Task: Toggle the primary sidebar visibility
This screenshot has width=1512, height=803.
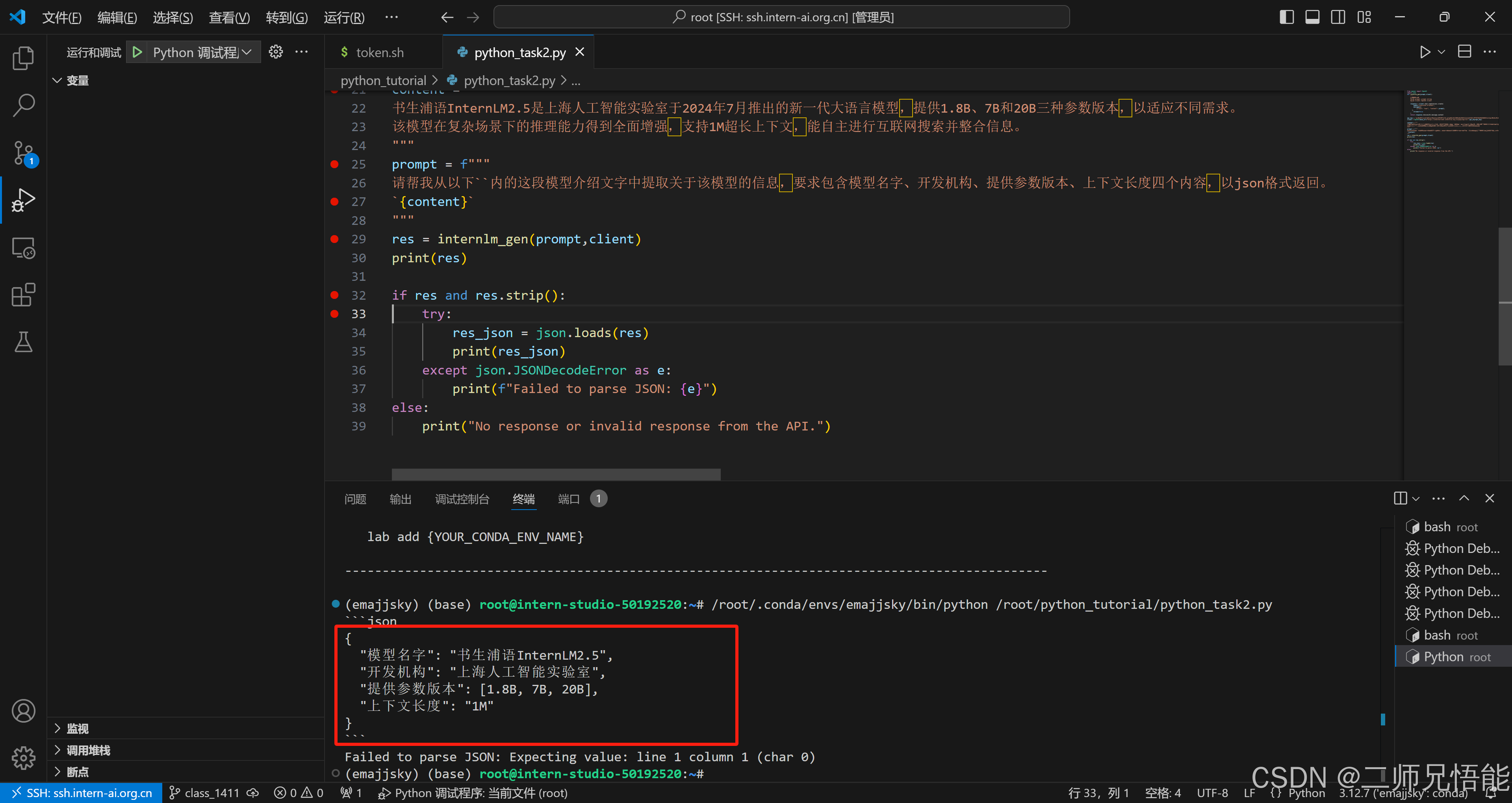Action: click(1286, 17)
